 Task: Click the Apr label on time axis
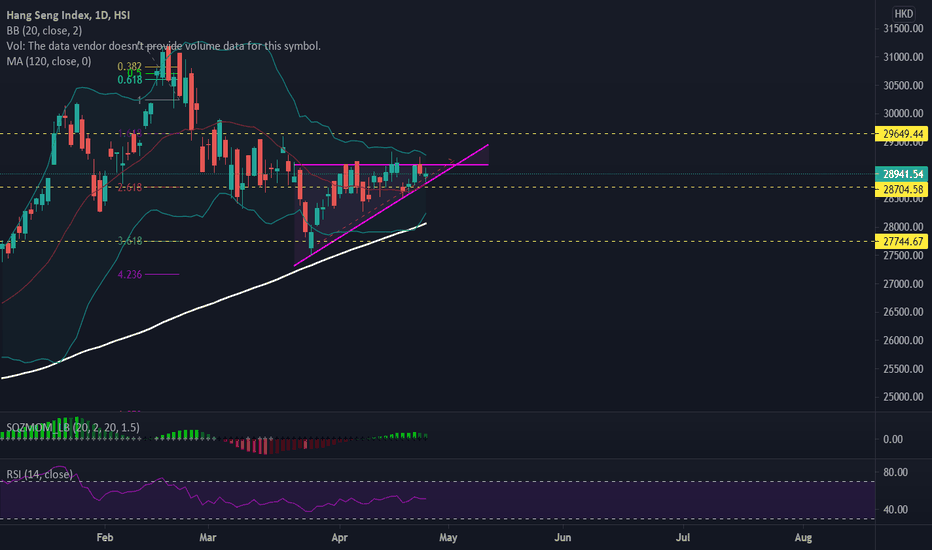point(339,538)
